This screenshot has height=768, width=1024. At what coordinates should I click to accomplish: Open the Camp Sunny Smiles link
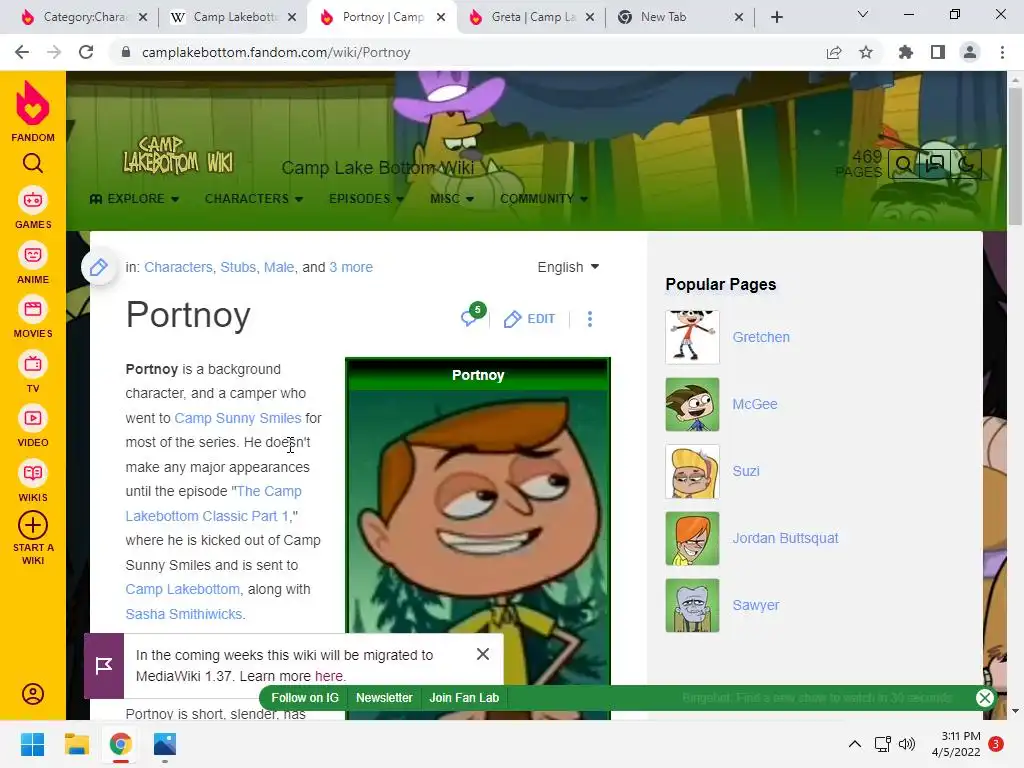pyautogui.click(x=238, y=418)
